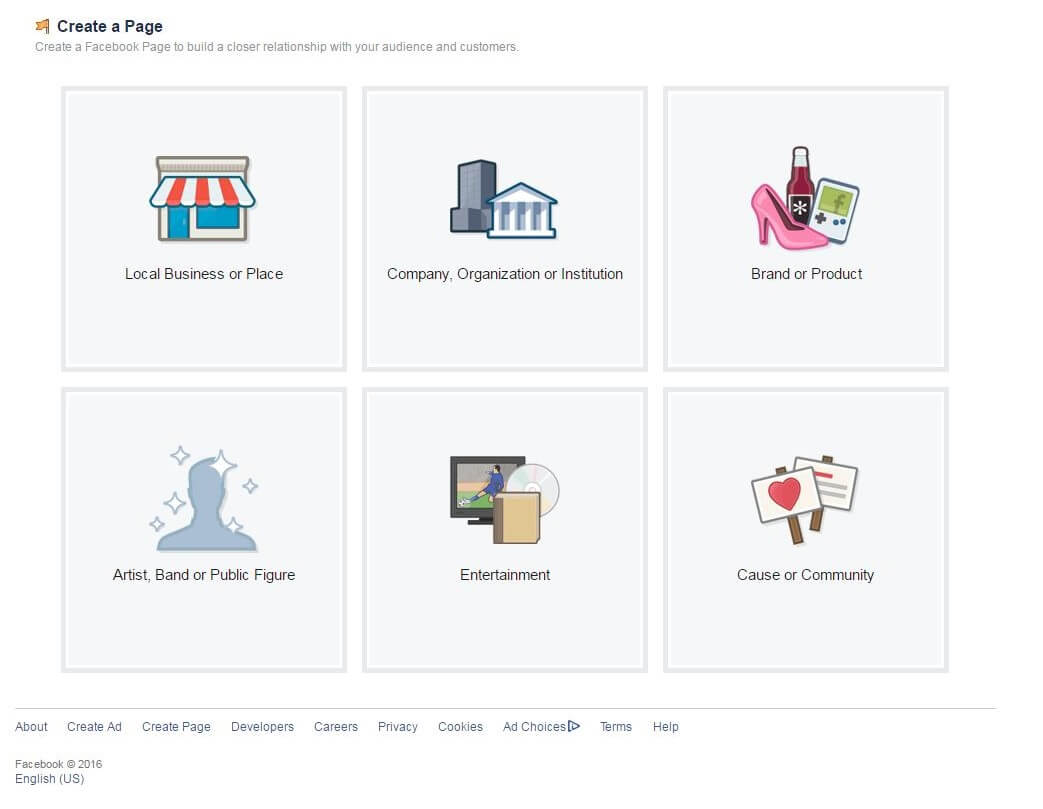Image resolution: width=1043 pixels, height=809 pixels.
Task: Change the language via English (US) link
Action: pyautogui.click(x=49, y=779)
